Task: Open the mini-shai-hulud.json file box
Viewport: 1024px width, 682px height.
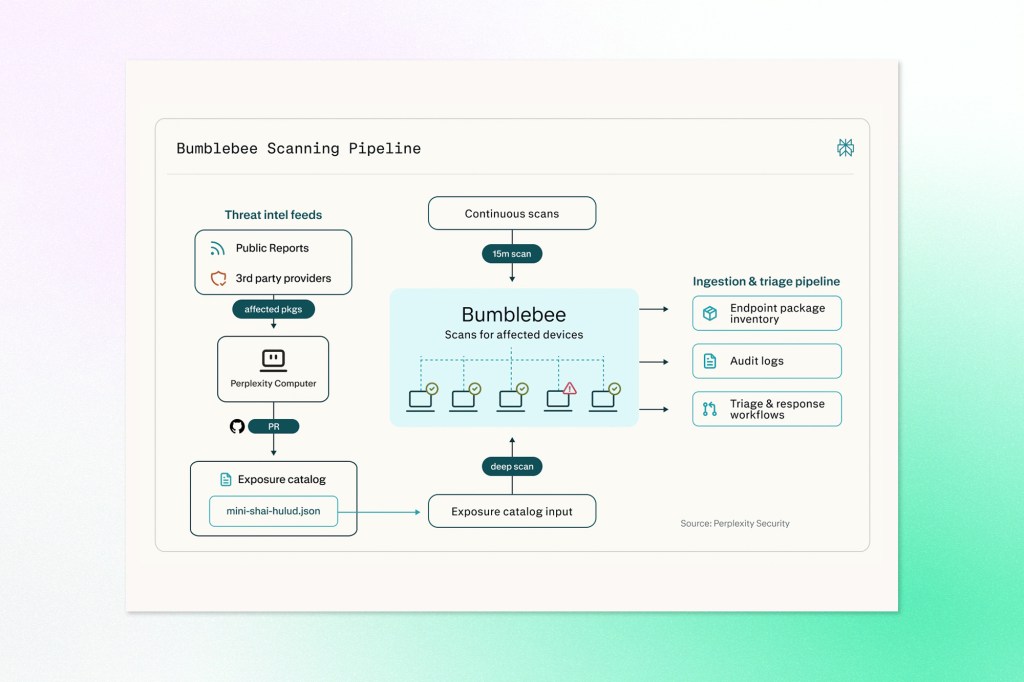Action: [274, 511]
